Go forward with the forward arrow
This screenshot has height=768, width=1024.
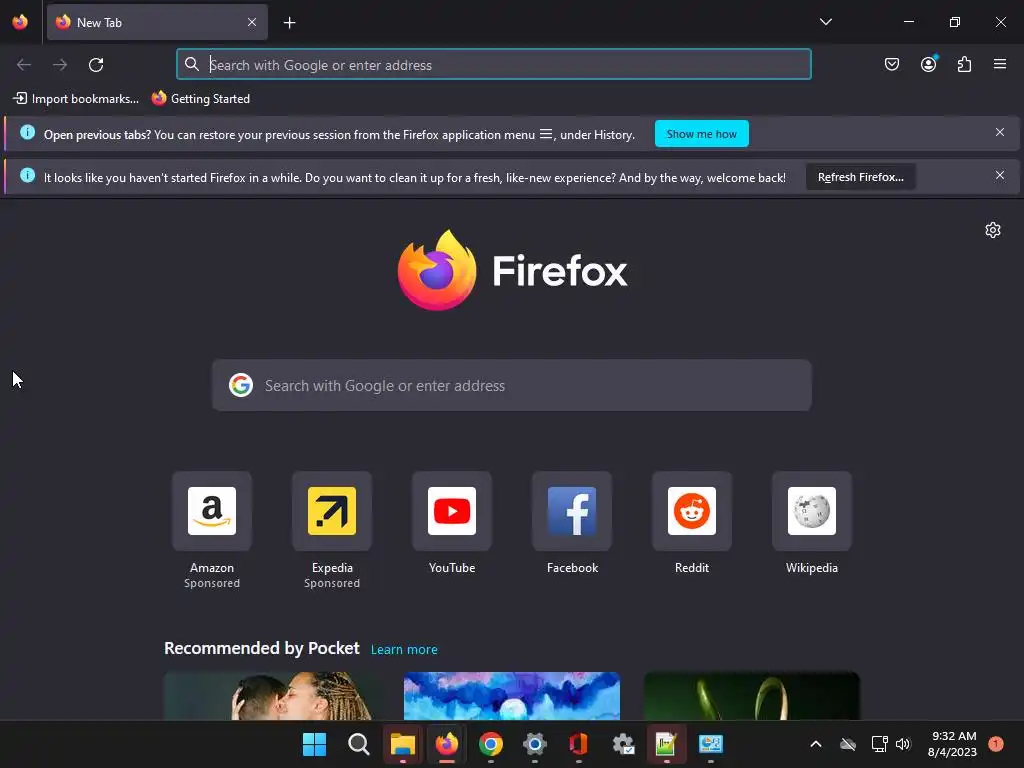60,65
